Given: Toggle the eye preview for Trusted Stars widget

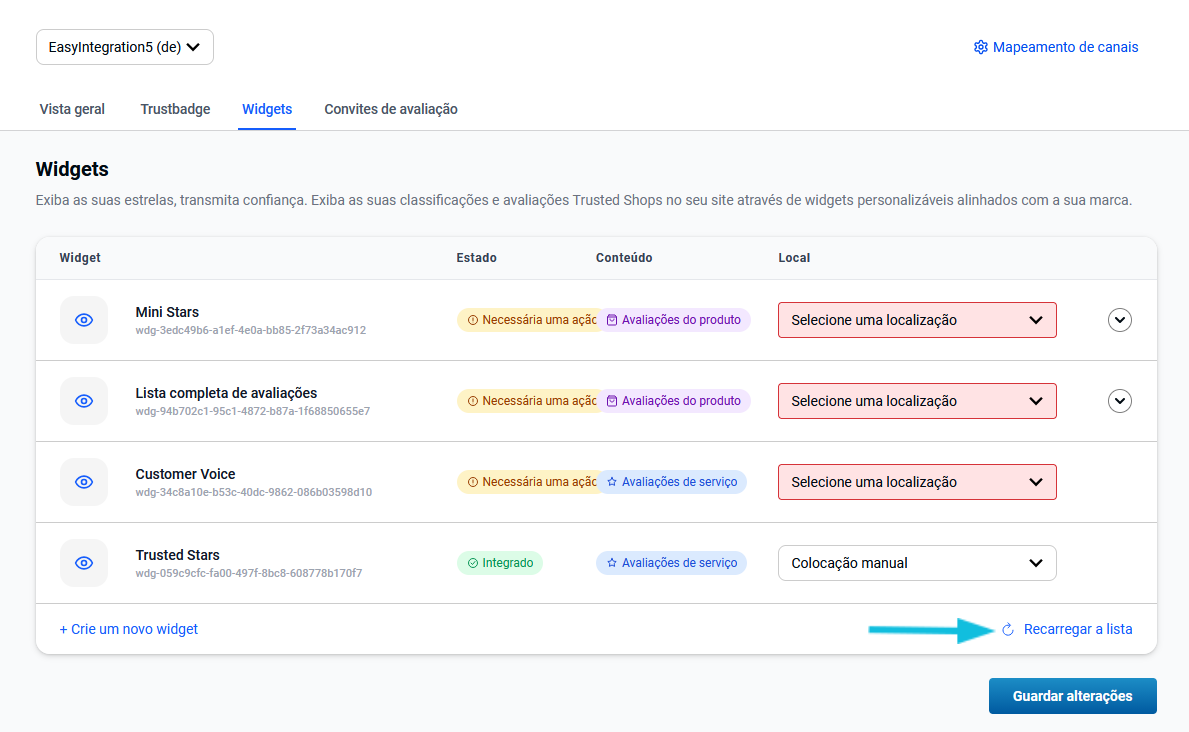Looking at the screenshot, I should 84,563.
